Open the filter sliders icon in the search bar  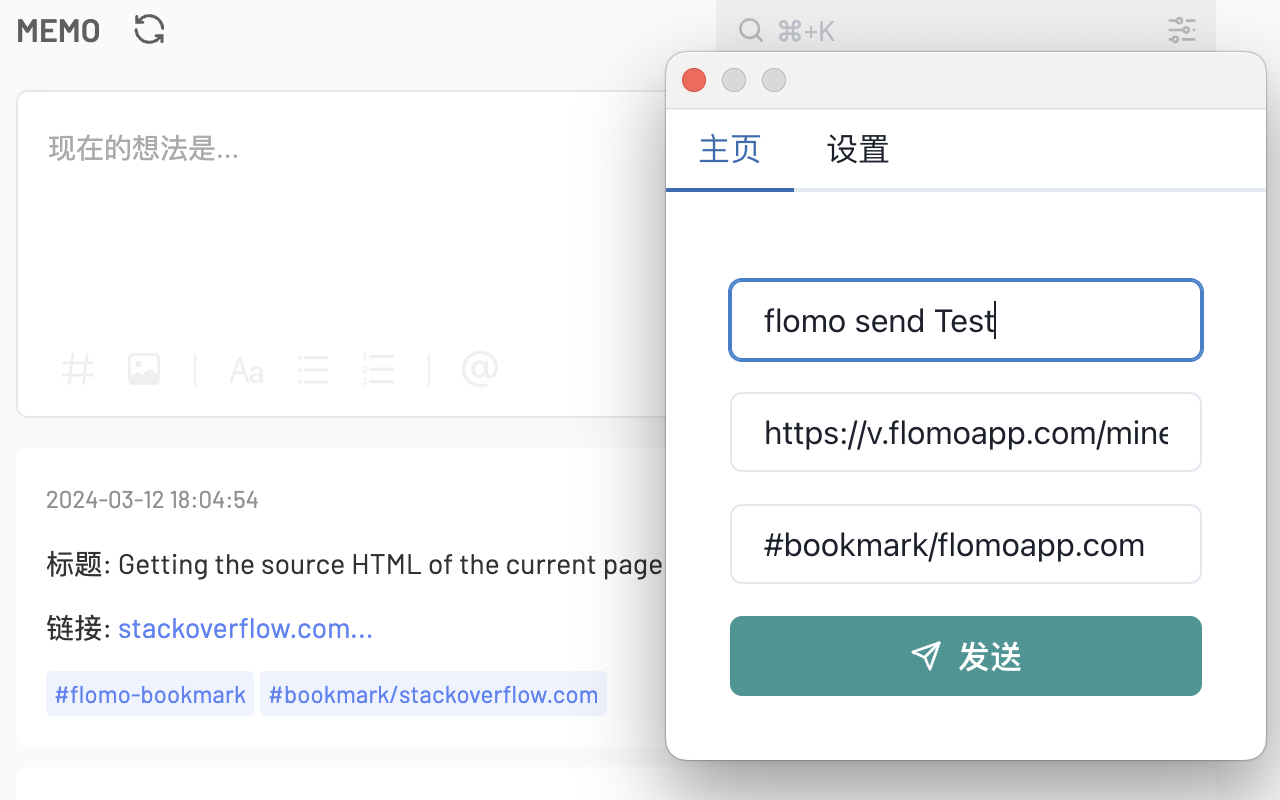click(1182, 30)
